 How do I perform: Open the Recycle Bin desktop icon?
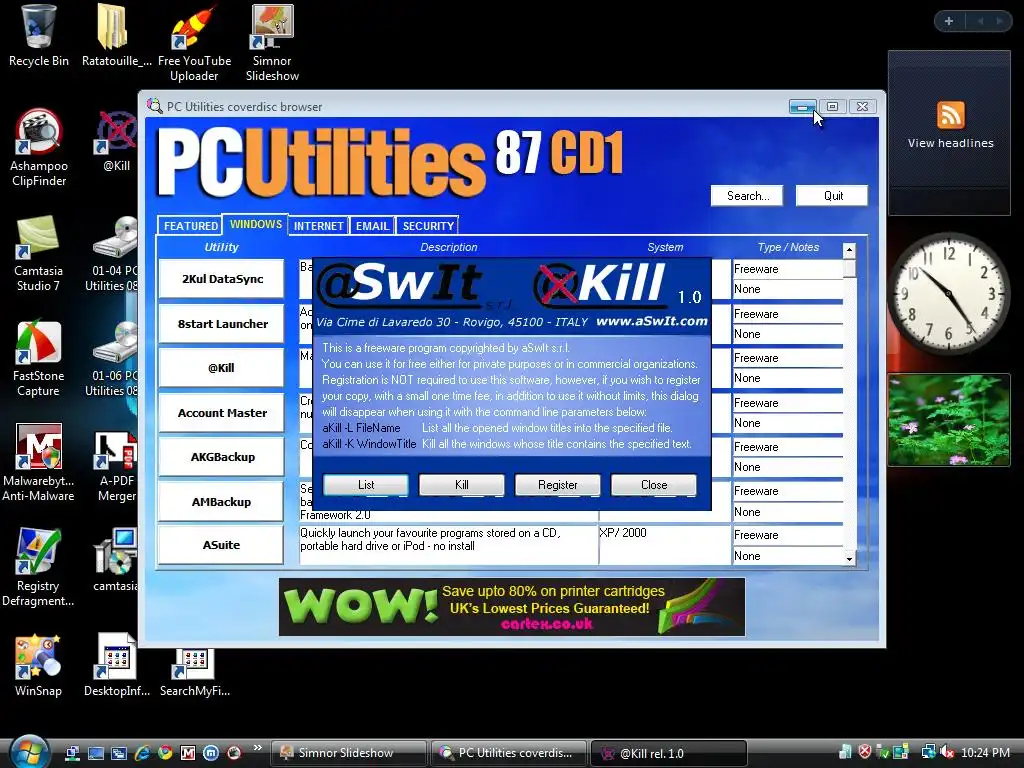tap(39, 36)
